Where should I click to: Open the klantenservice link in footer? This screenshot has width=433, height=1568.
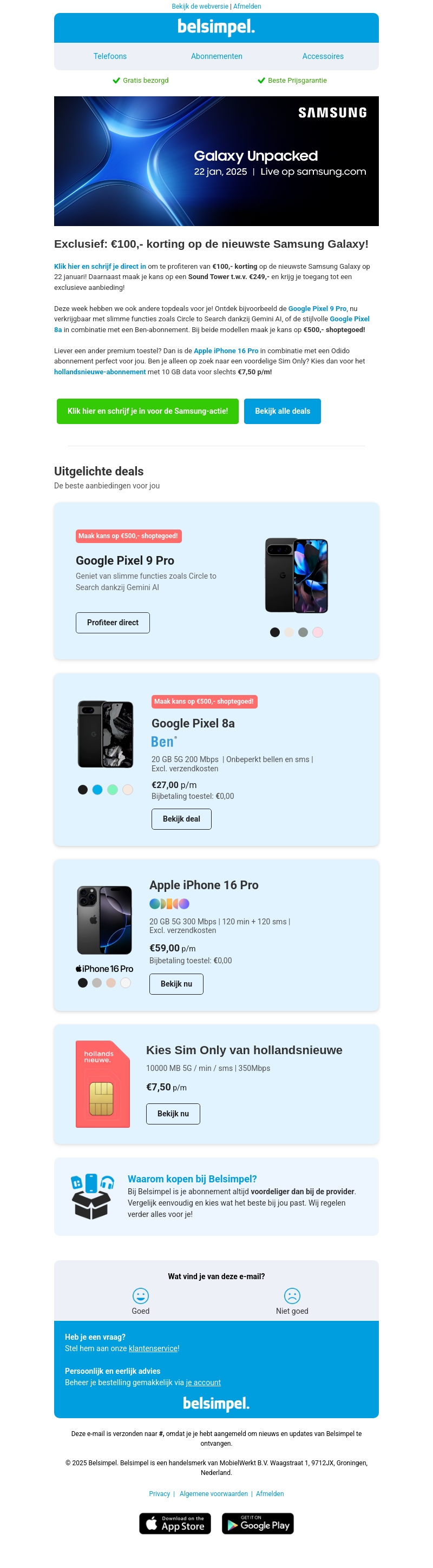click(x=153, y=1348)
